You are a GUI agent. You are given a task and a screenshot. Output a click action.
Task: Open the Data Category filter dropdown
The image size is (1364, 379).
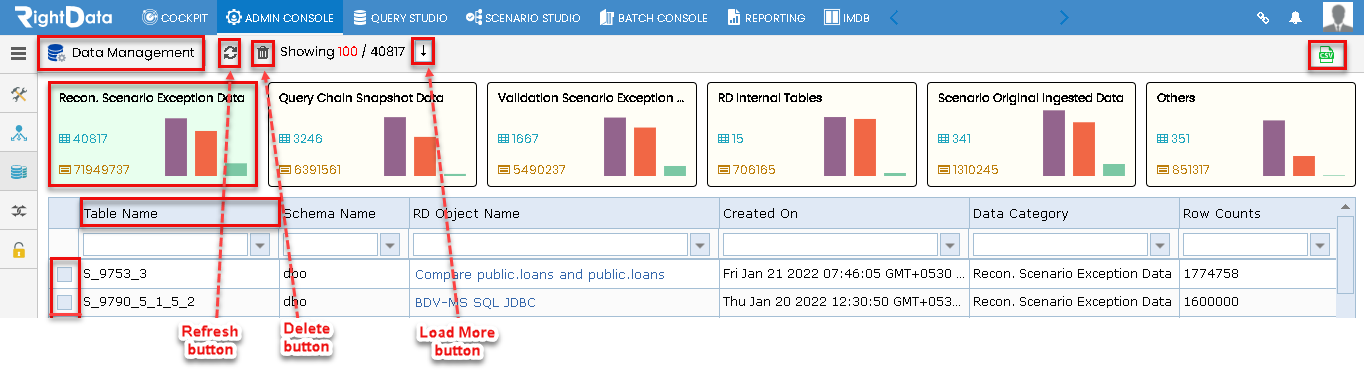pyautogui.click(x=1160, y=245)
